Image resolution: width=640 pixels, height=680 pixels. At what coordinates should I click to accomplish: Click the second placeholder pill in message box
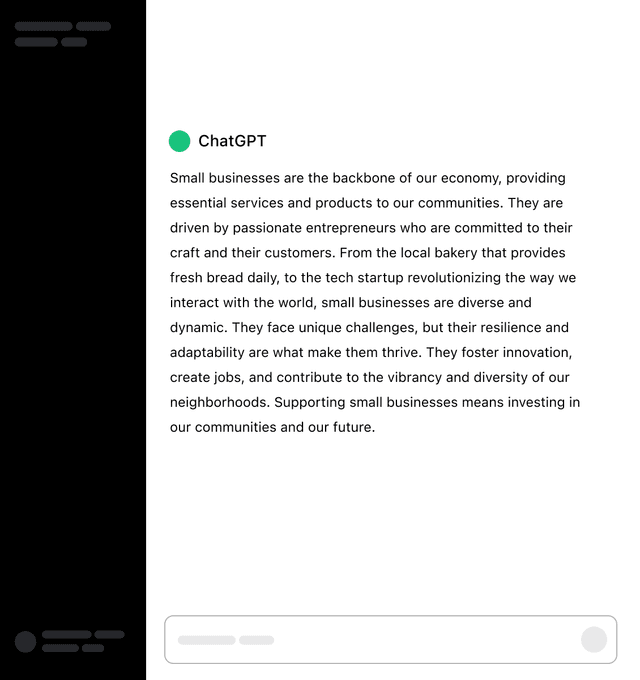click(257, 640)
